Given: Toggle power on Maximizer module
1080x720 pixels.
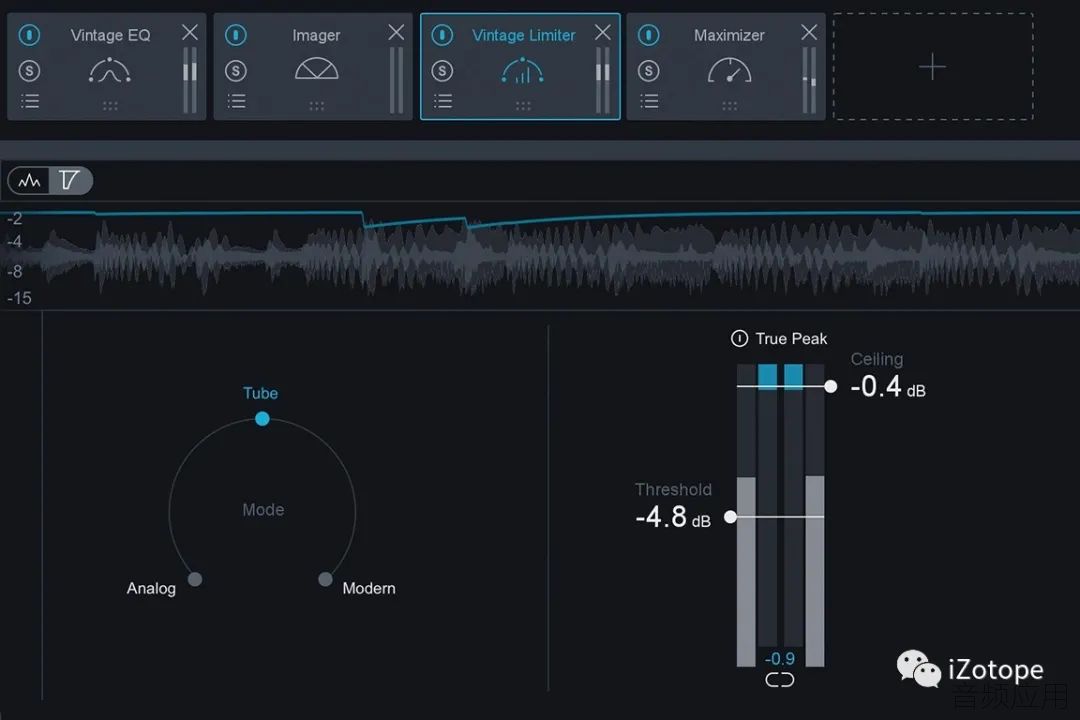Looking at the screenshot, I should coord(648,34).
